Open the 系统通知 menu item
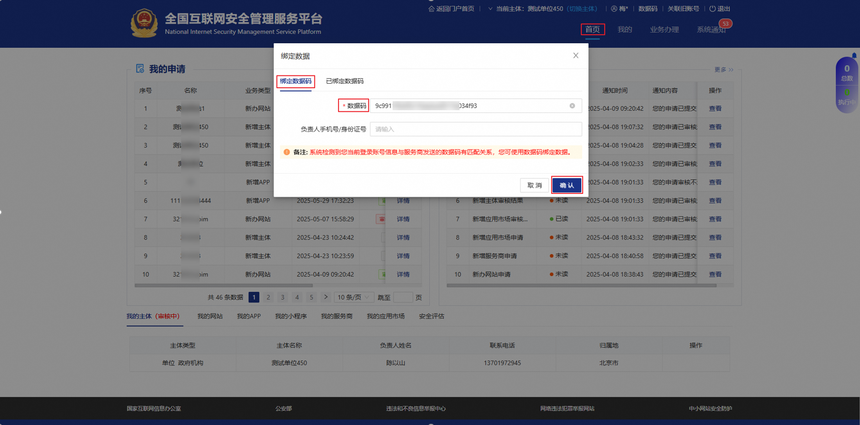Viewport: 860px width, 425px height. (711, 30)
